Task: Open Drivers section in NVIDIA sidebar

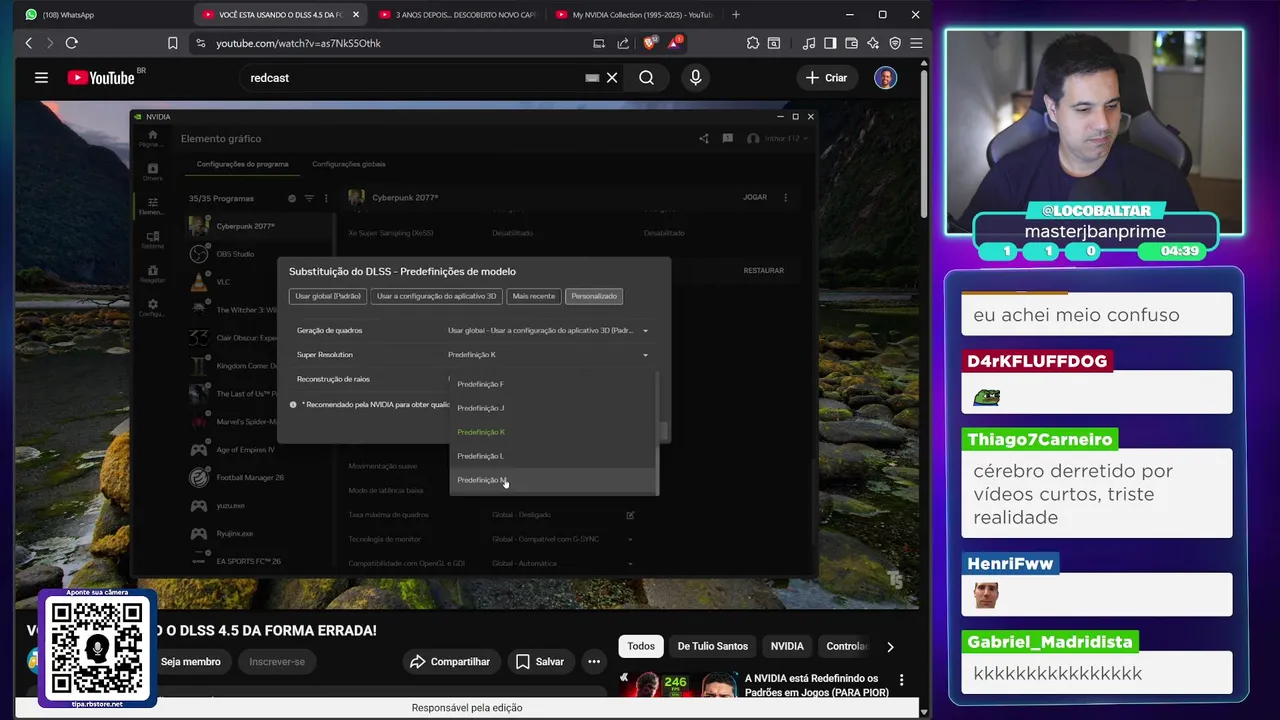Action: 152,172
